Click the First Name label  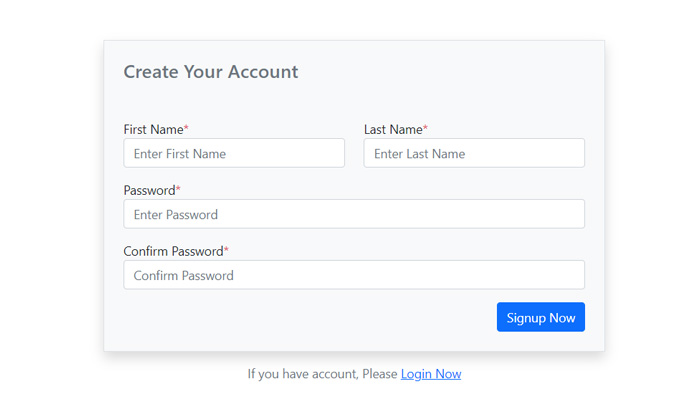pos(156,129)
